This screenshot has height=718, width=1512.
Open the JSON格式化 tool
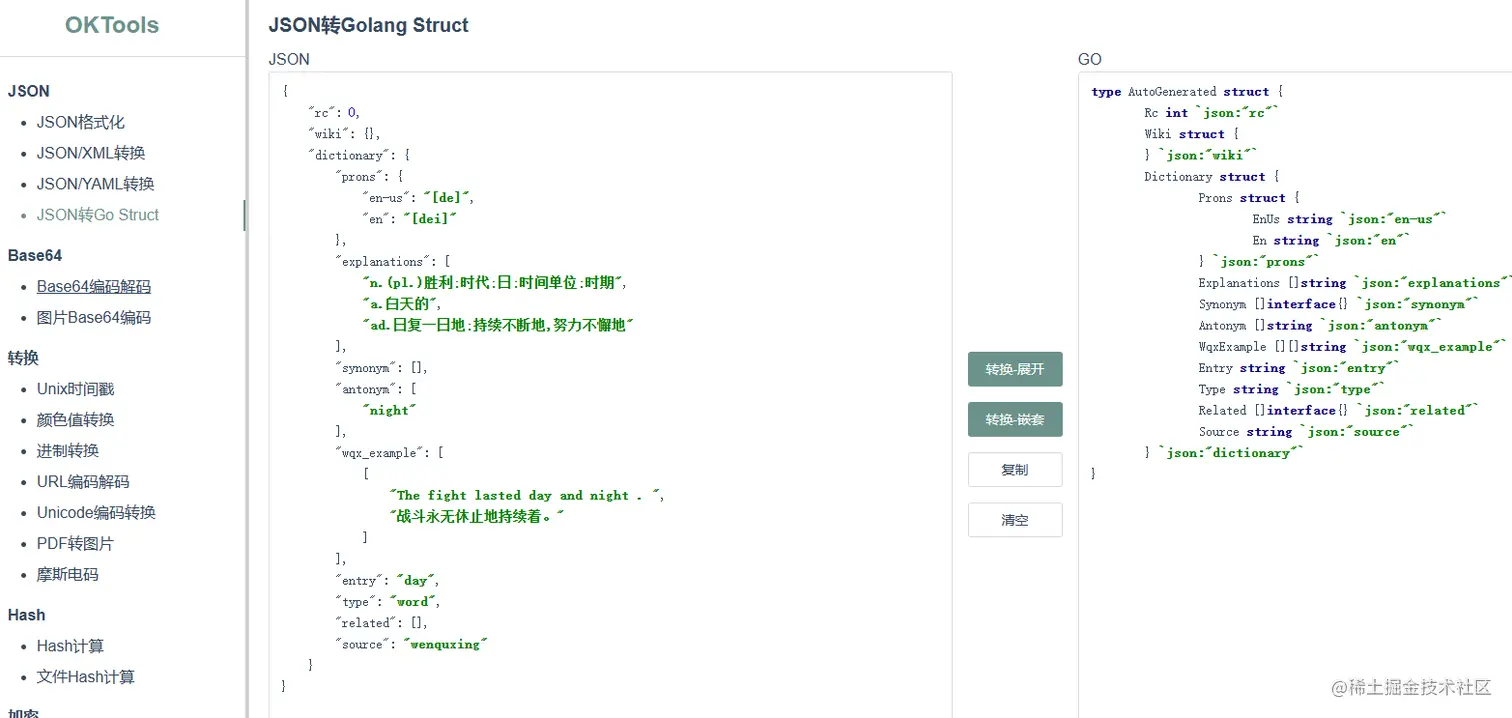click(x=81, y=123)
